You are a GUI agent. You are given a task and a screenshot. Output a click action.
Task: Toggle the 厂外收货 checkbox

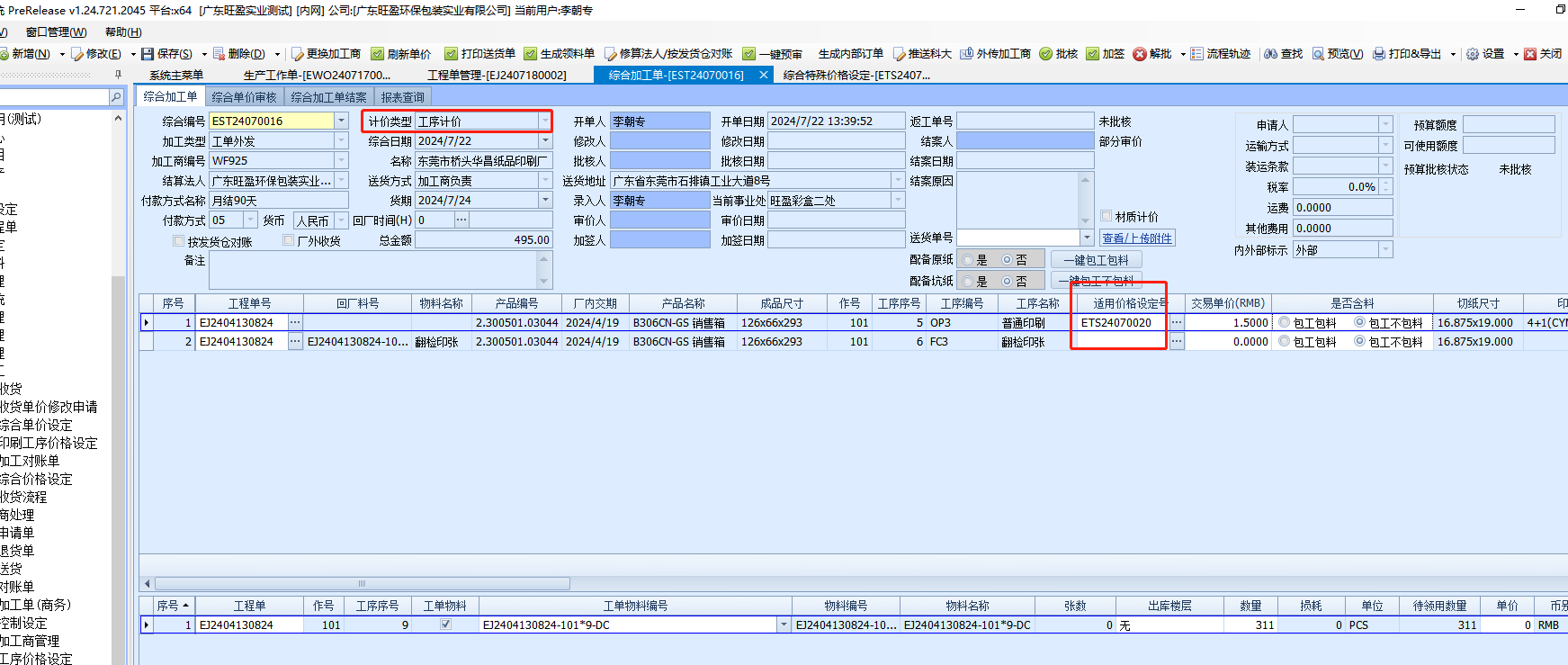(x=288, y=240)
